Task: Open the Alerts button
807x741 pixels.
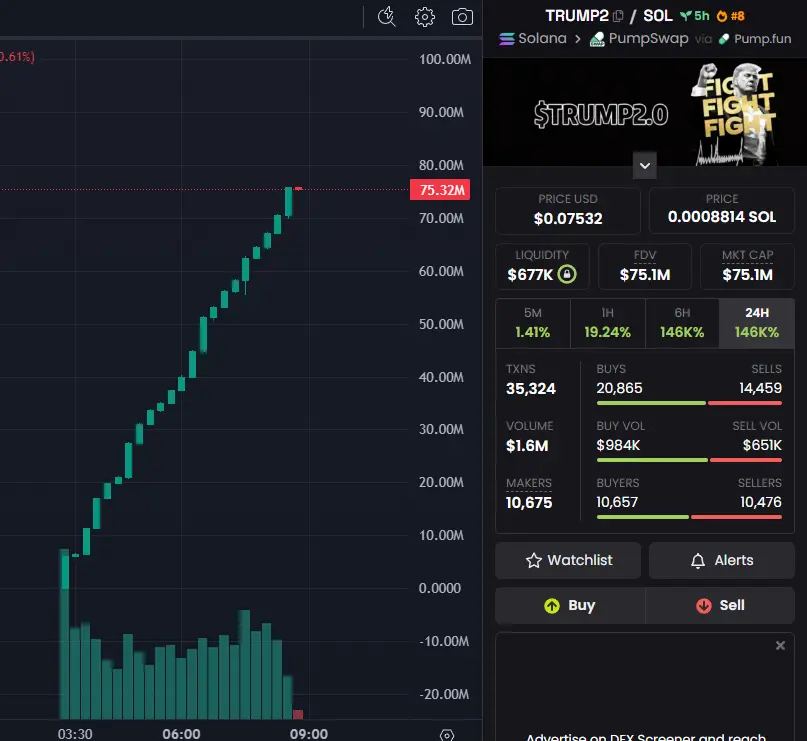Action: tap(722, 560)
